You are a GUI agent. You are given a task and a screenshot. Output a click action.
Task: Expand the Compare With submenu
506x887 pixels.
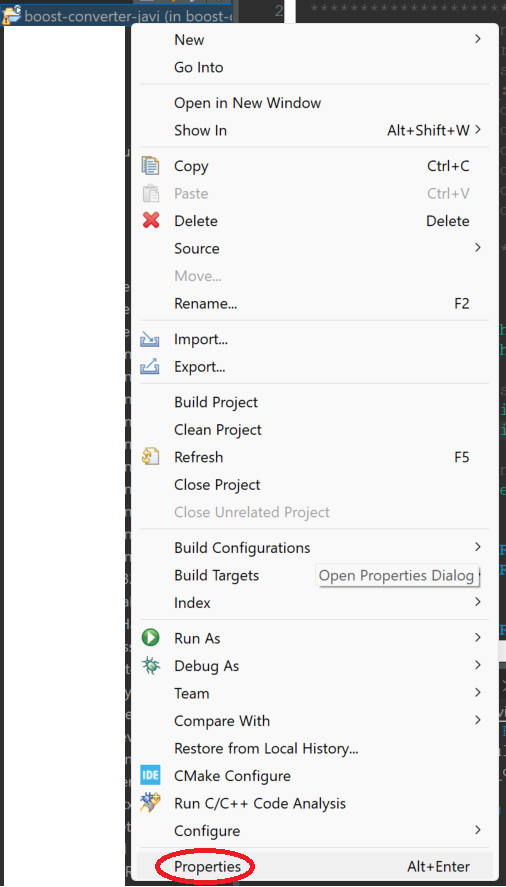click(x=478, y=720)
